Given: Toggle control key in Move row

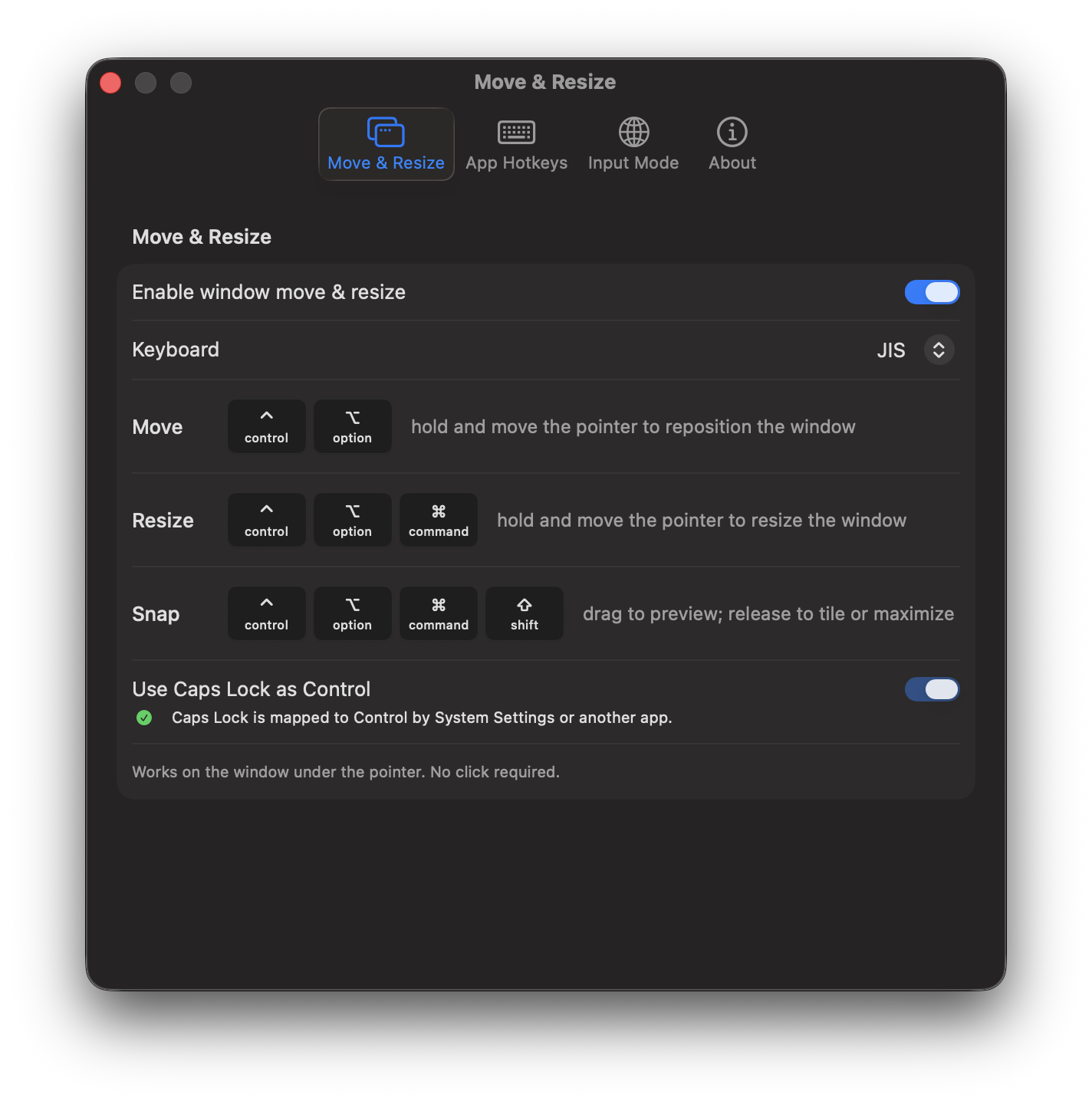Looking at the screenshot, I should coord(267,426).
